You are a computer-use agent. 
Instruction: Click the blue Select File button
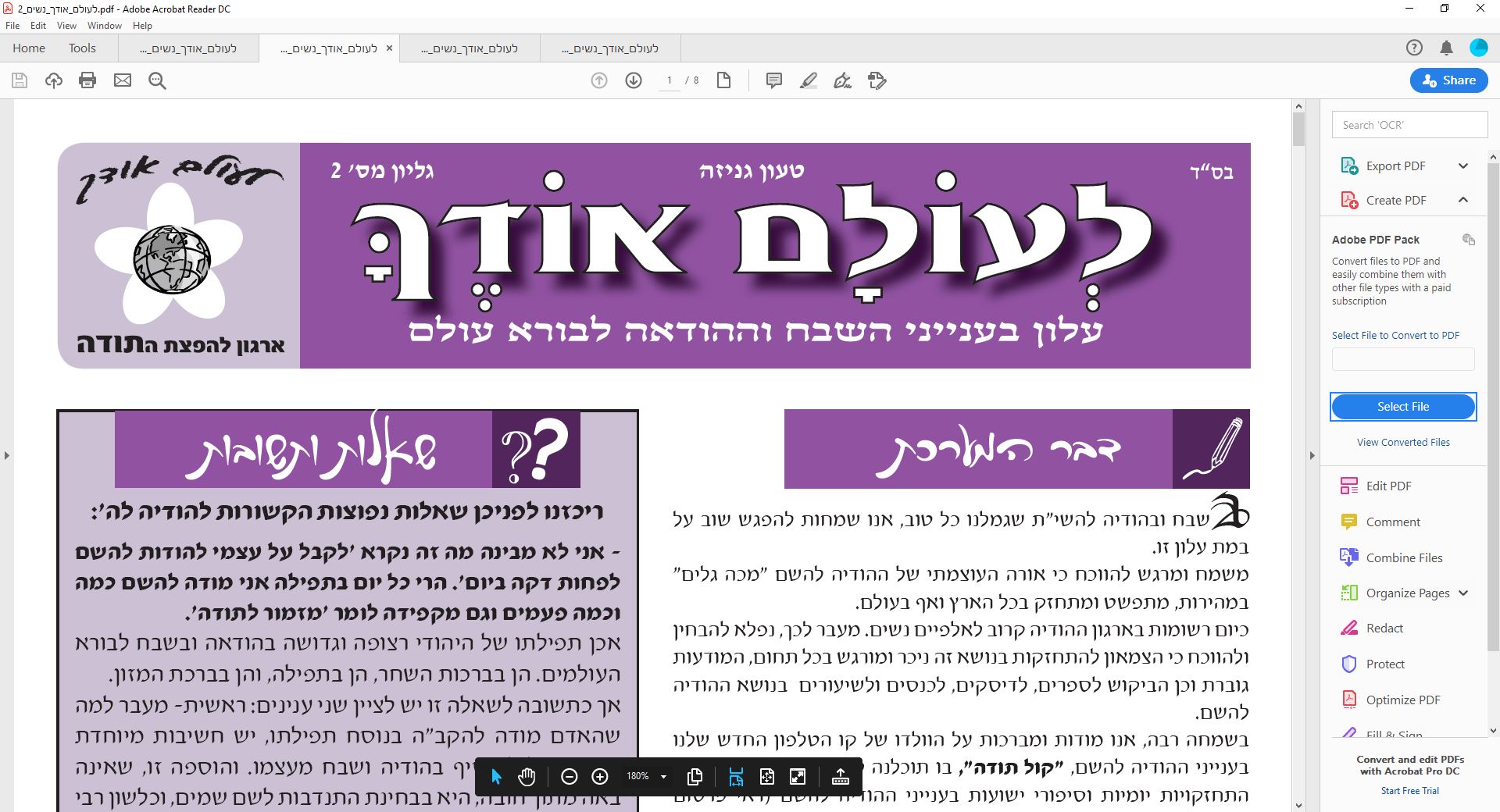click(1403, 407)
